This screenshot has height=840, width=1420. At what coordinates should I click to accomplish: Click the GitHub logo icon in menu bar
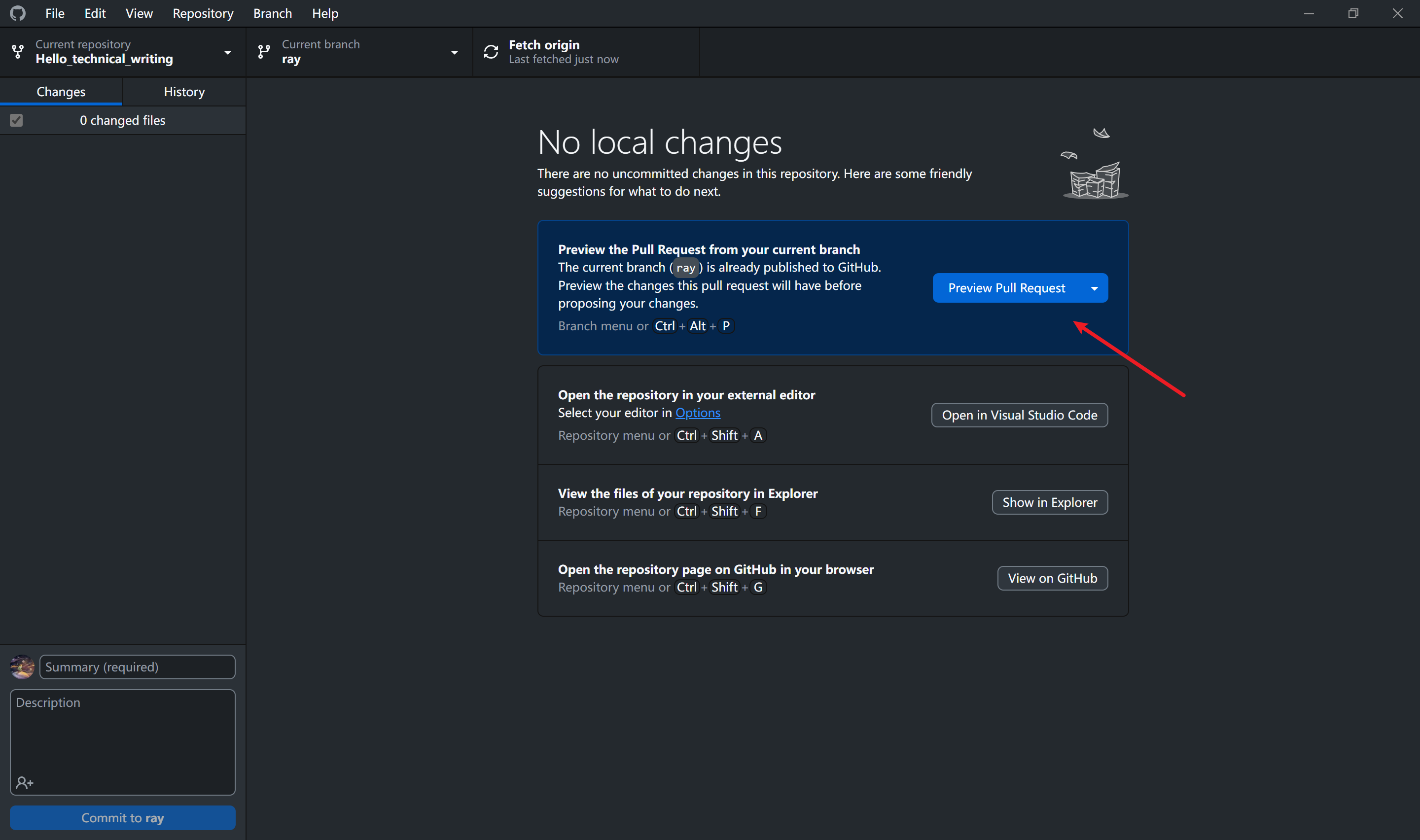(x=18, y=13)
